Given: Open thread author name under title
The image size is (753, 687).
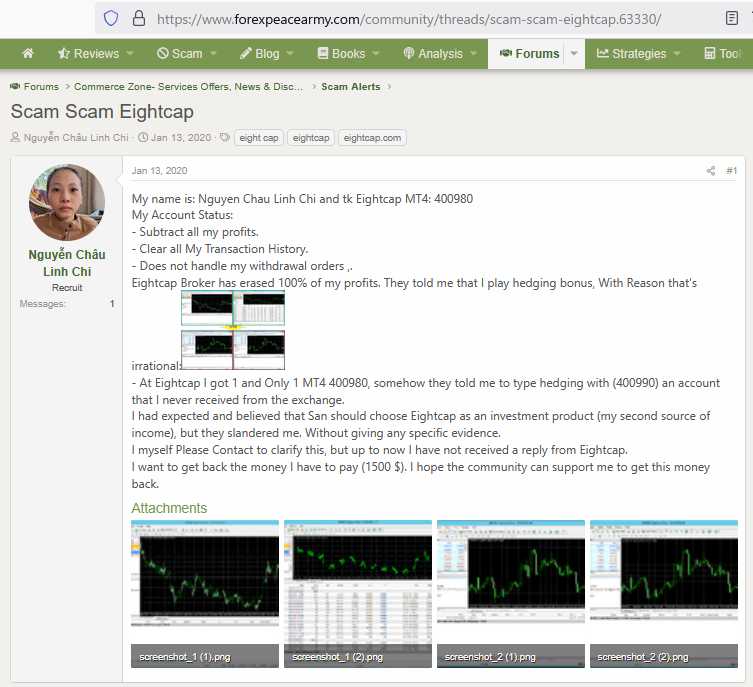Looking at the screenshot, I should tap(76, 137).
